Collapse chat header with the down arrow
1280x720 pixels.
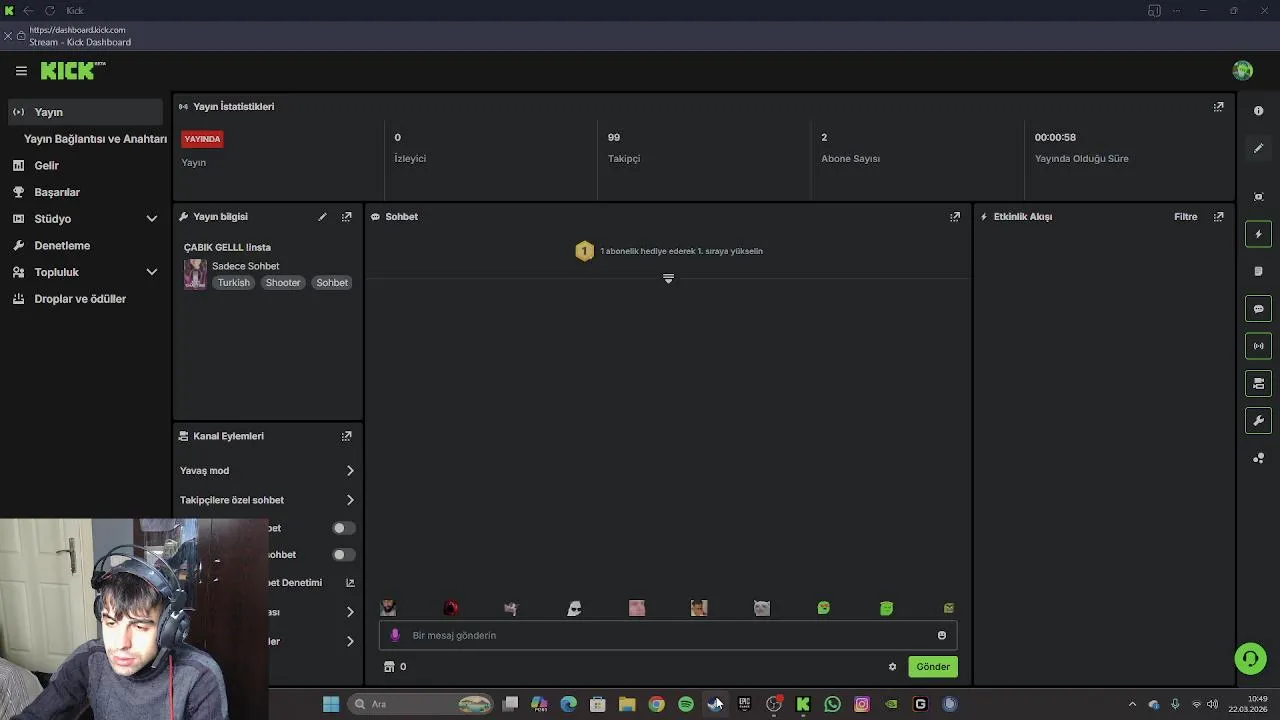[x=669, y=279]
